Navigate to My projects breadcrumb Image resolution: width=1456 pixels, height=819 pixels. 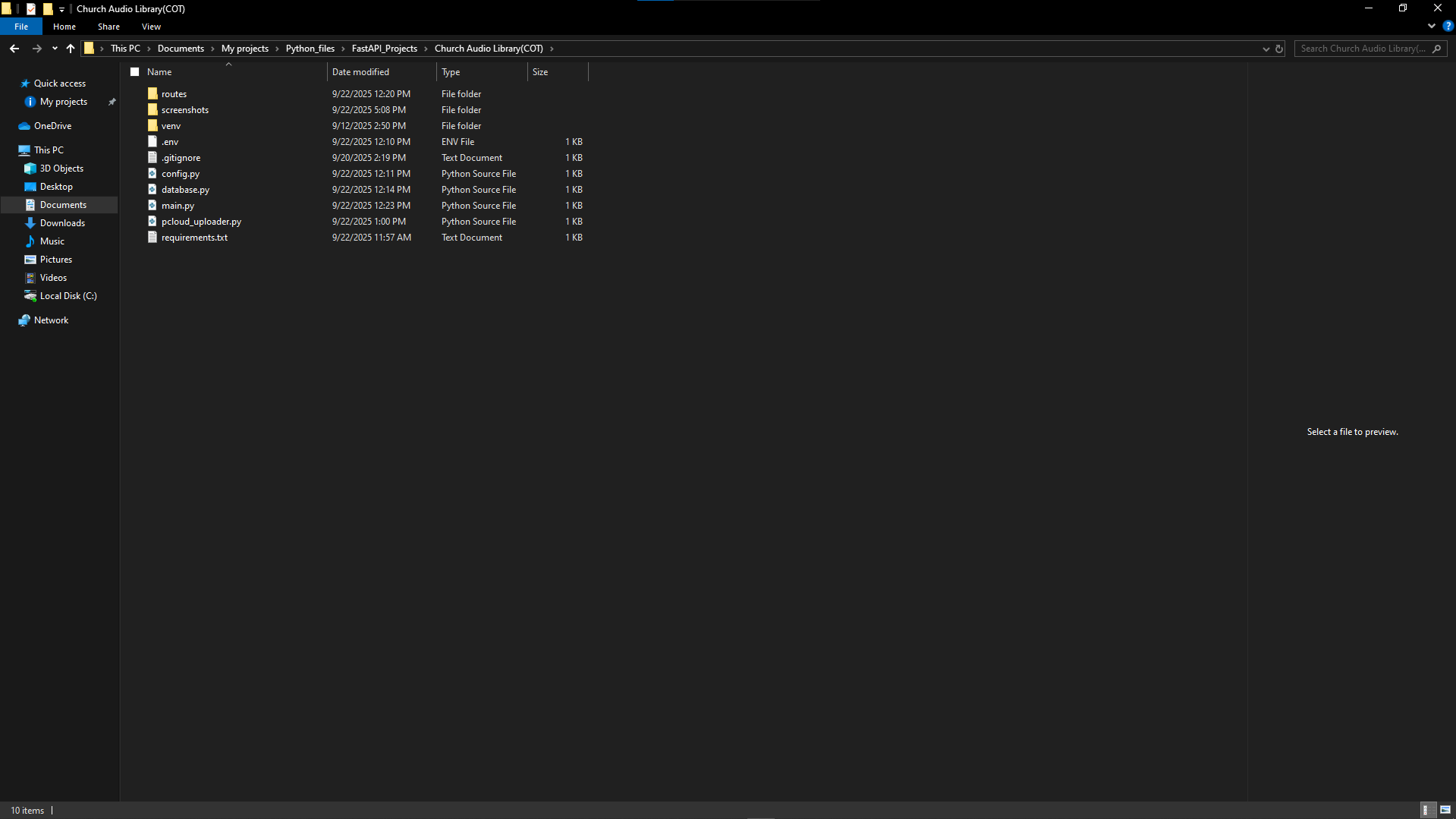[245, 49]
